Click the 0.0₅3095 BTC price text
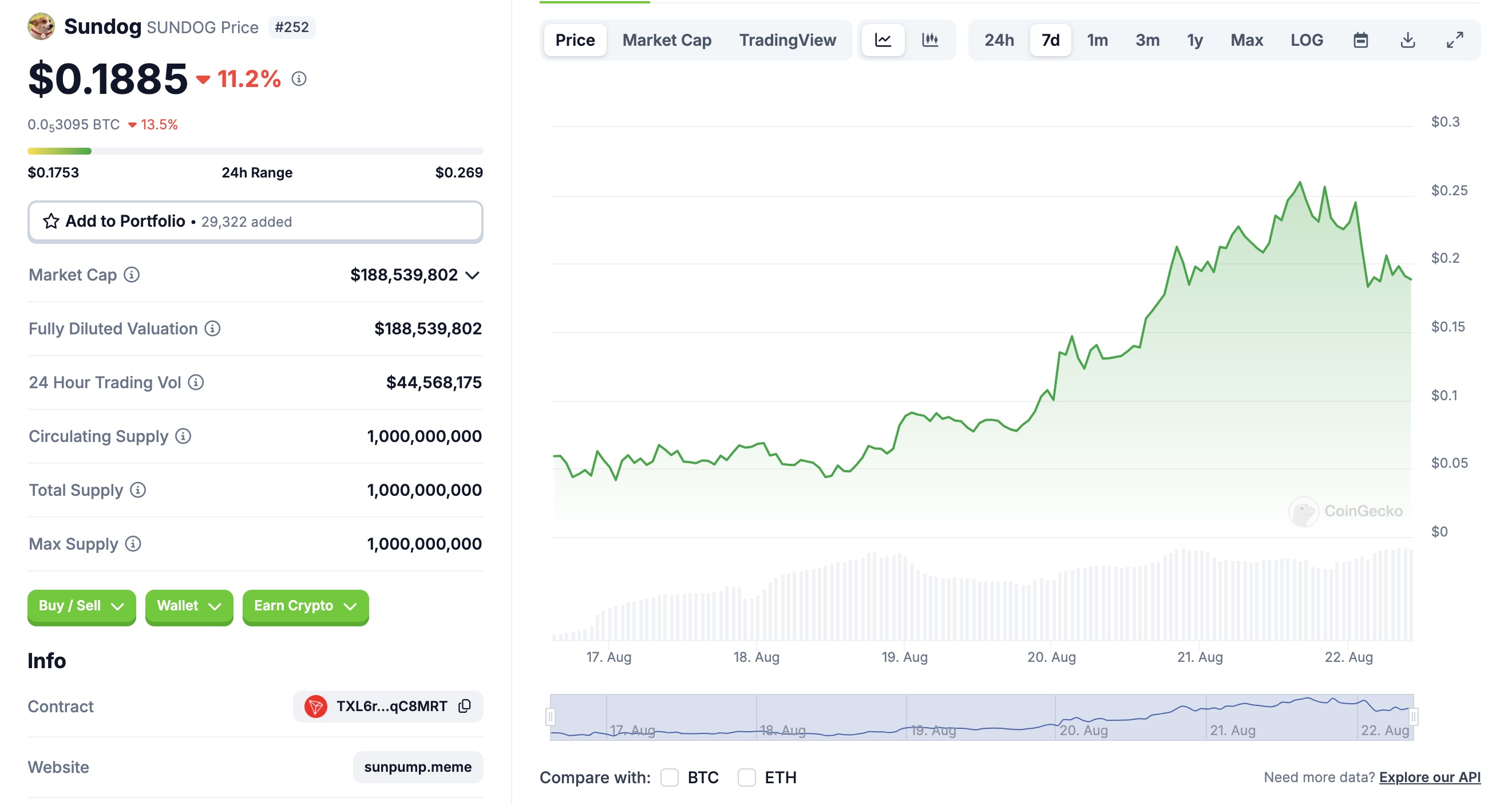 coord(73,124)
